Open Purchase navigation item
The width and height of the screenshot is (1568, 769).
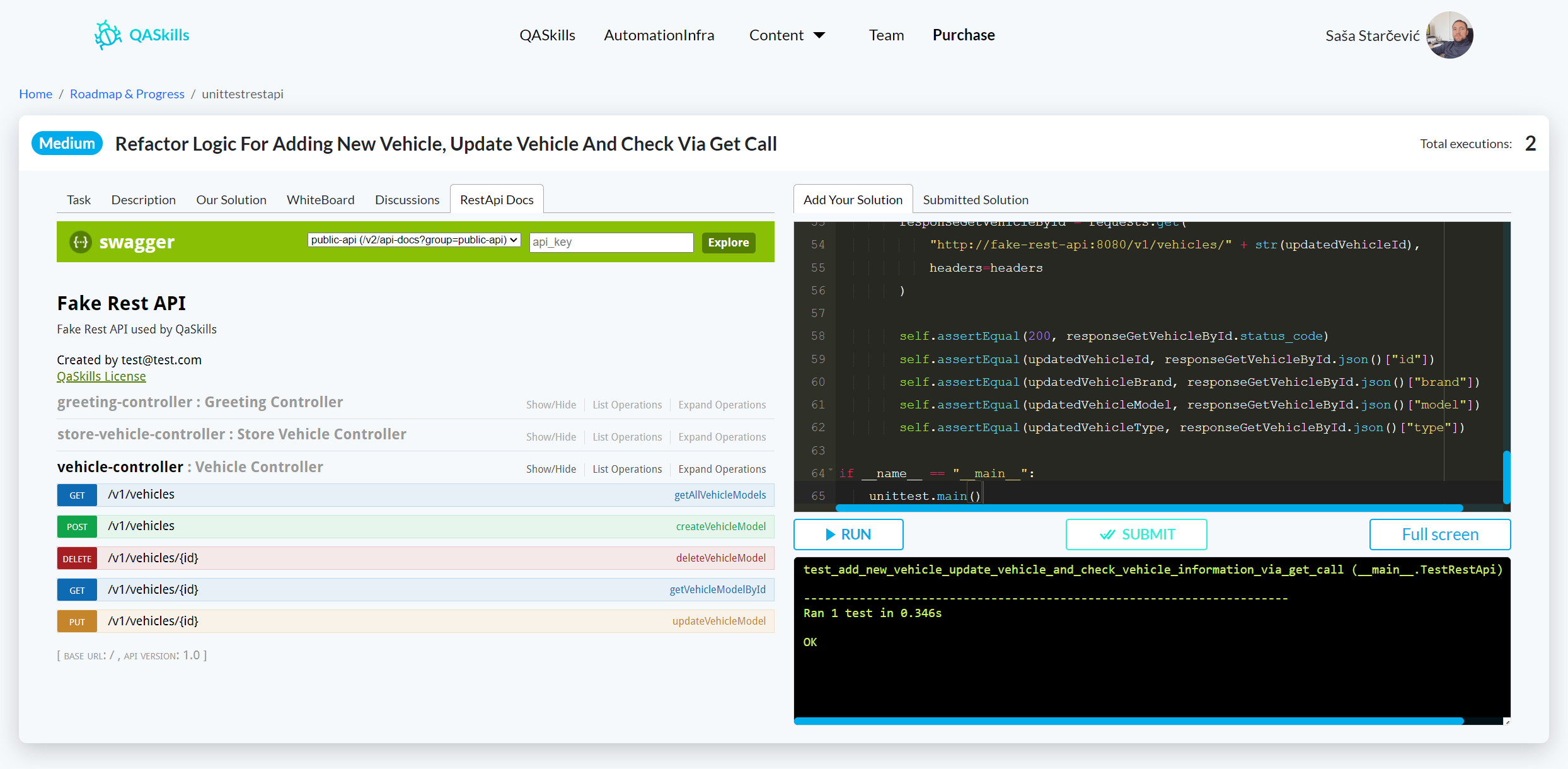coord(964,35)
